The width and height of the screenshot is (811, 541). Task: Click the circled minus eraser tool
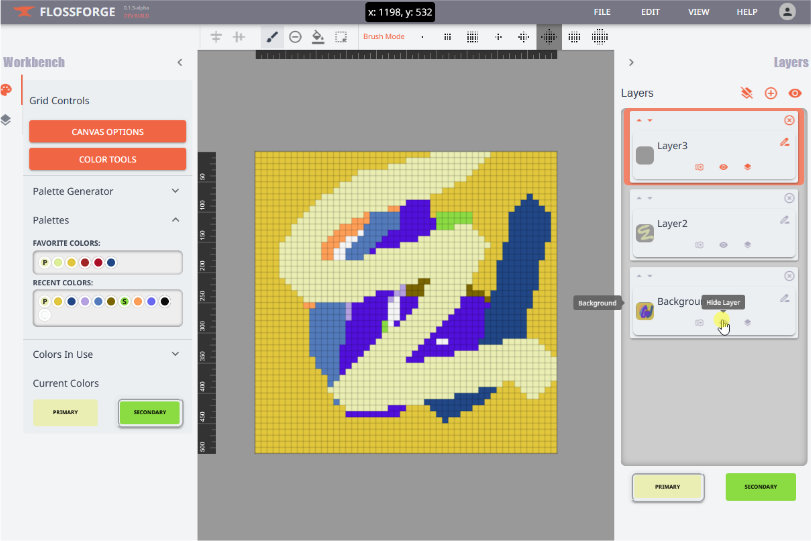tap(295, 37)
